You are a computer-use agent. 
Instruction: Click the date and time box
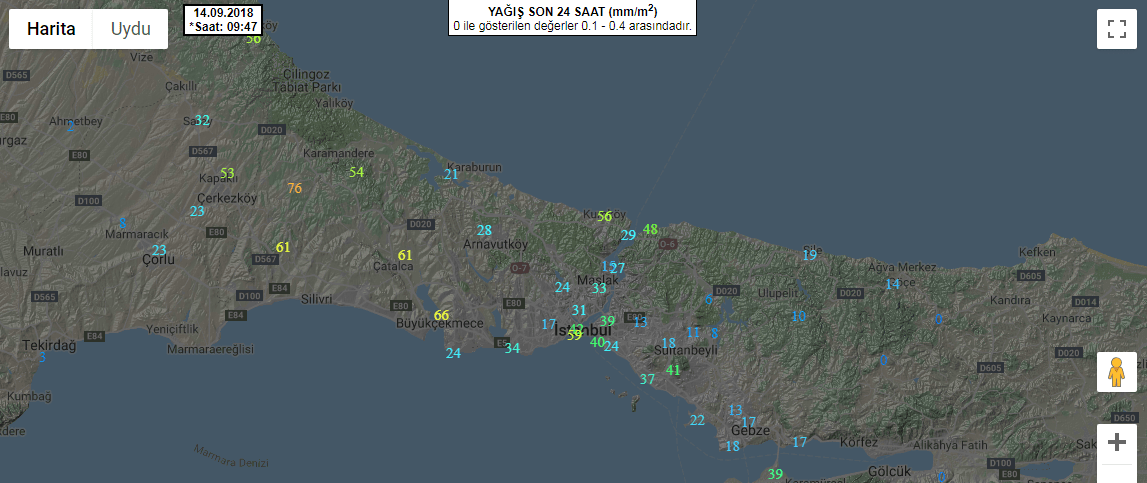click(222, 20)
